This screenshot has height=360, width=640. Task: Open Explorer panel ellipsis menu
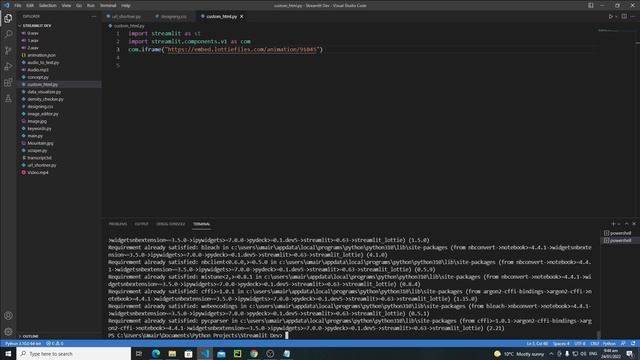pyautogui.click(x=94, y=16)
